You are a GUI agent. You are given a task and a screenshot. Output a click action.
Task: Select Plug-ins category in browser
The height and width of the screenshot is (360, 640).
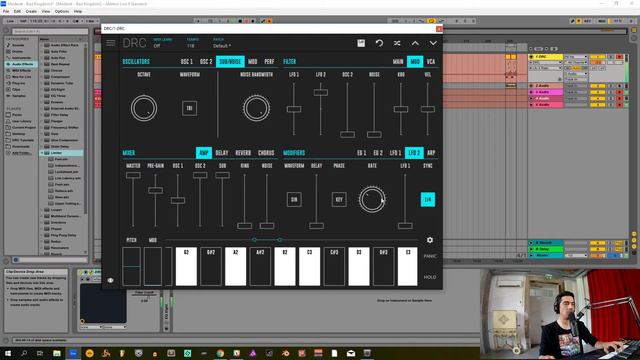[19, 83]
